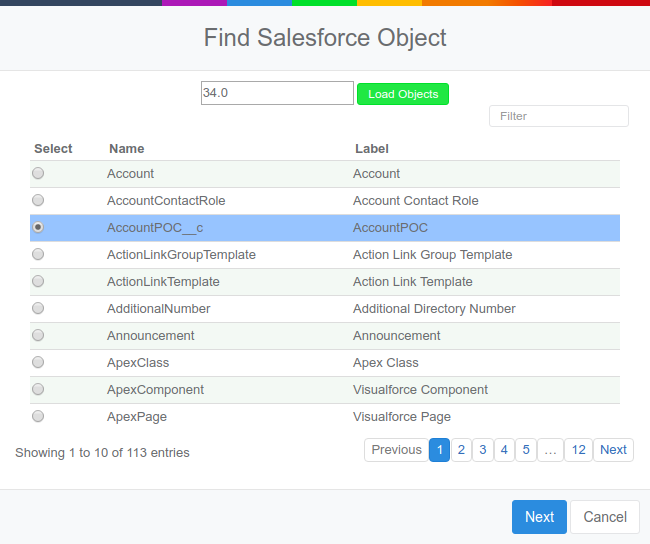Viewport: 650px width, 544px height.
Task: Open pagination page 2
Action: point(461,450)
